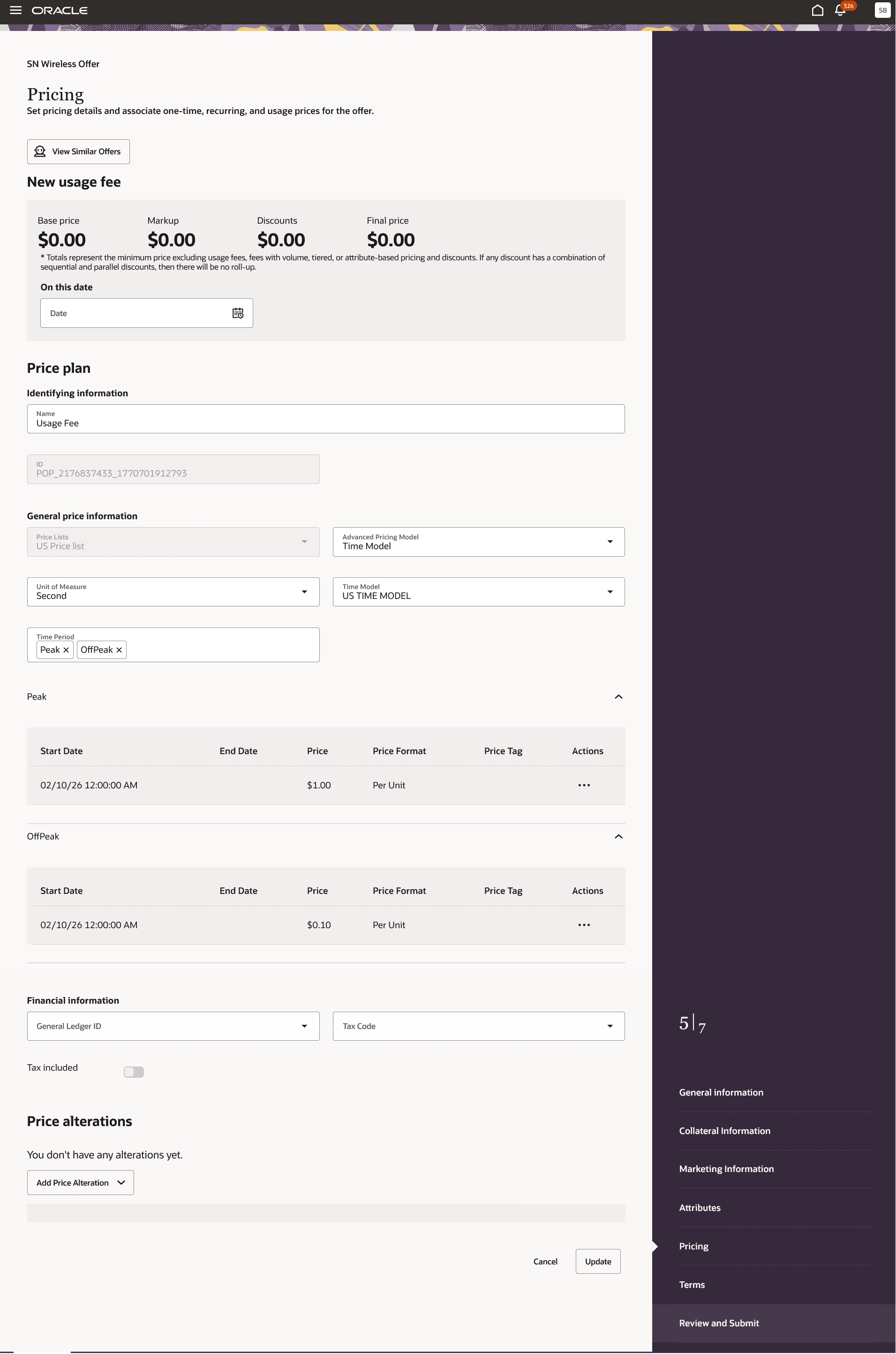Open actions ellipsis for the OffPeak price row

583,925
